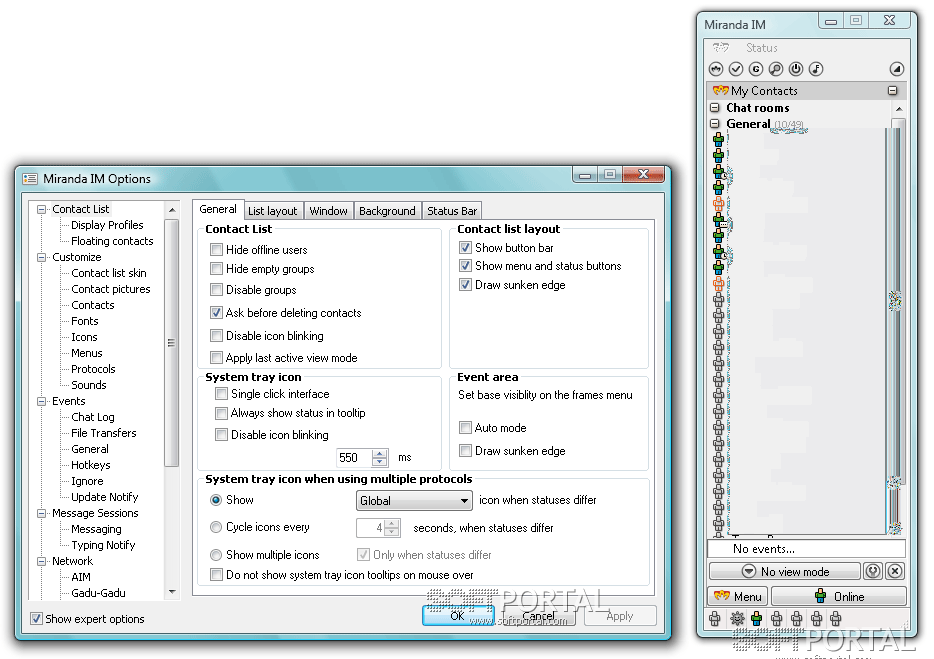Open Status menu in Miranda IM

click(761, 48)
